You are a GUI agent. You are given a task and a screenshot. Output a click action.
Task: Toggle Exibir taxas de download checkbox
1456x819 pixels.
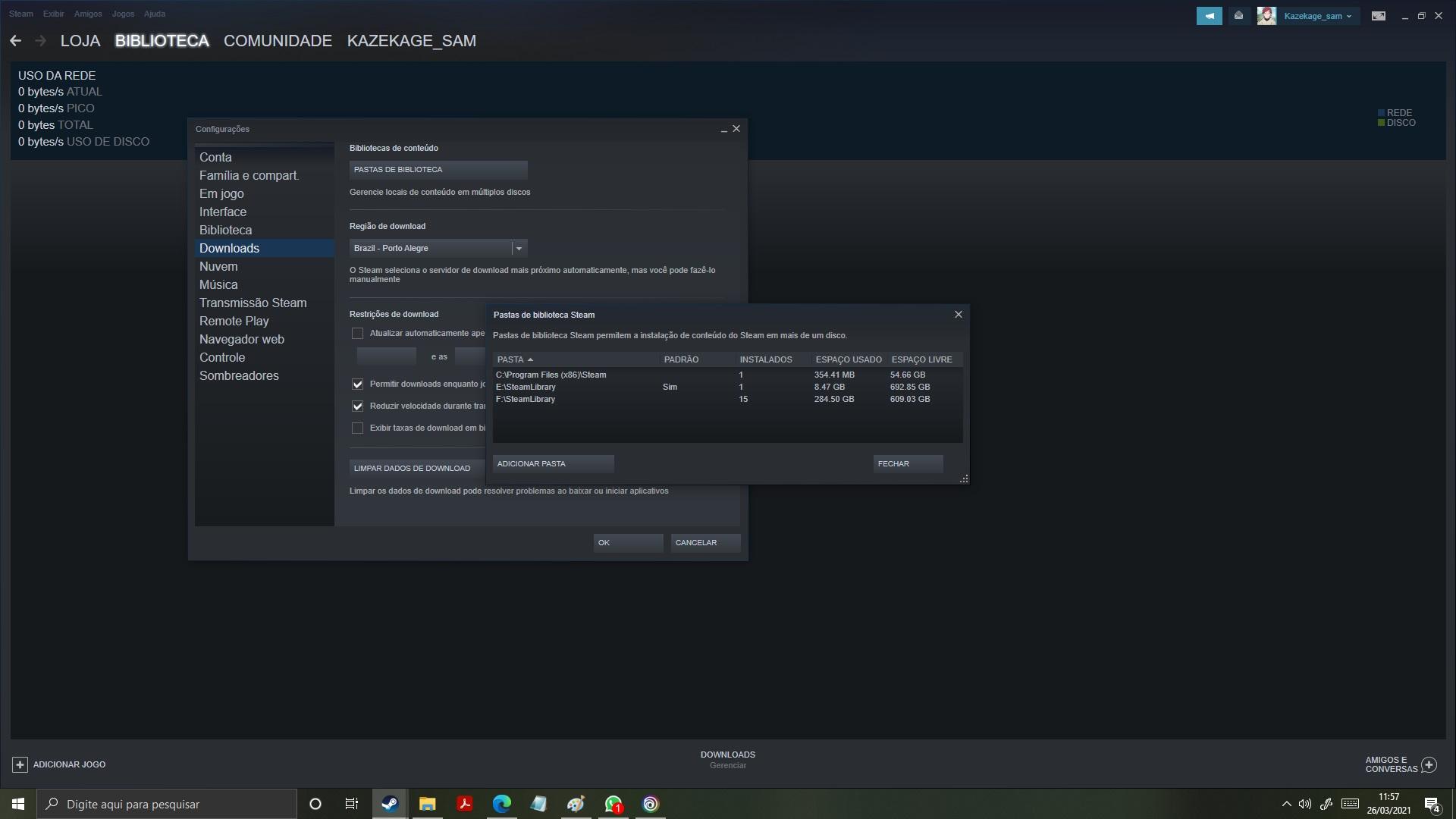click(x=357, y=428)
